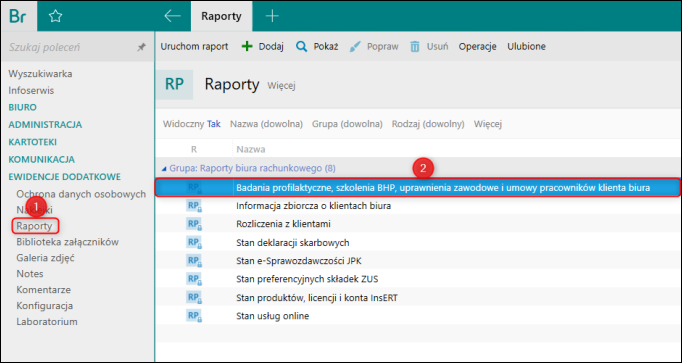Open Komentarze in sidebar

(43, 290)
